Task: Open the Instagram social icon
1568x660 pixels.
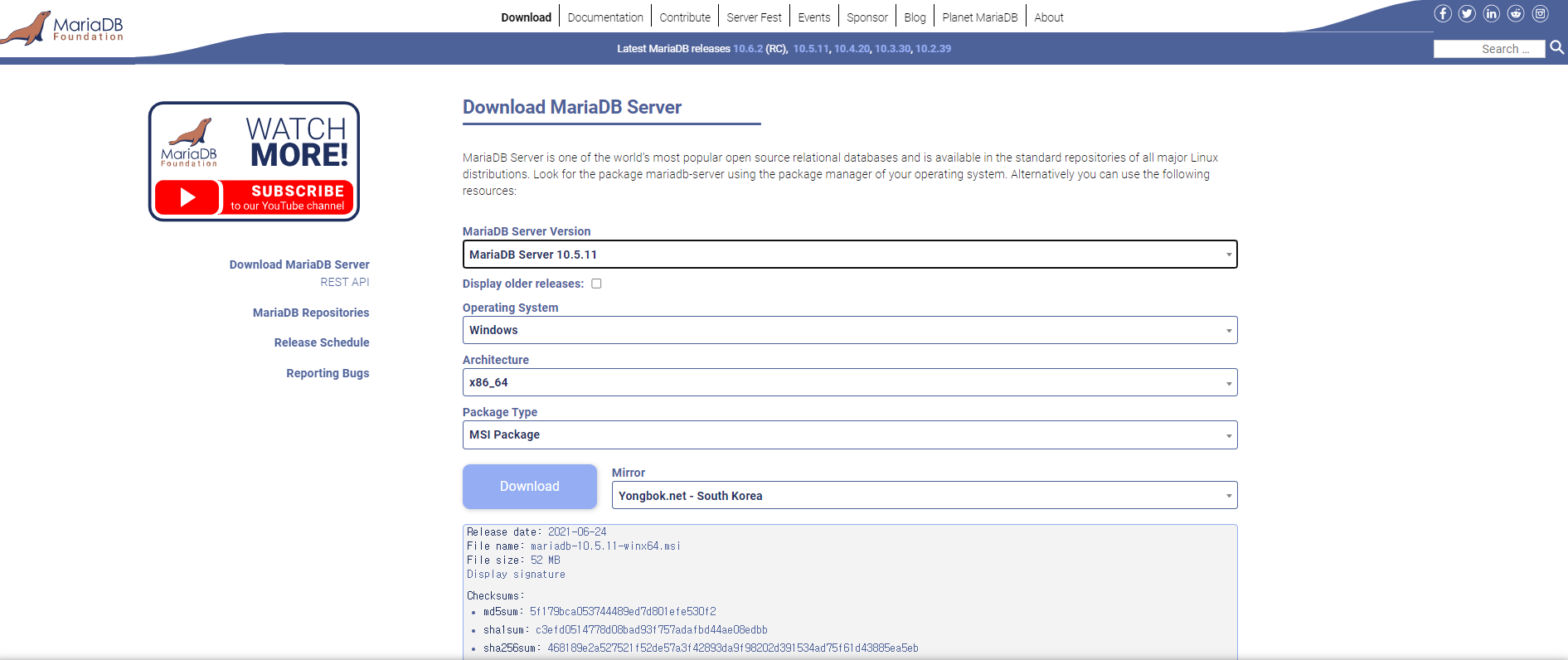Action: (1540, 13)
